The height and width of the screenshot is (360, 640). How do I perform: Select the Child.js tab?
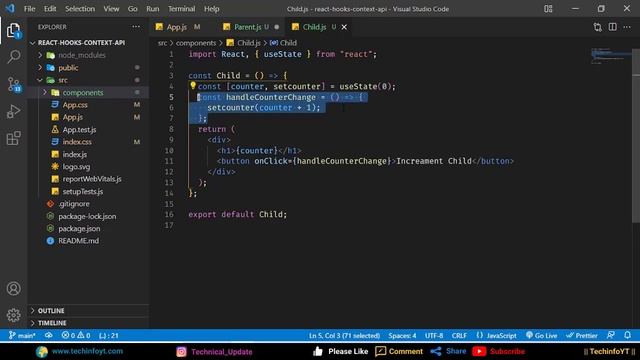point(314,27)
